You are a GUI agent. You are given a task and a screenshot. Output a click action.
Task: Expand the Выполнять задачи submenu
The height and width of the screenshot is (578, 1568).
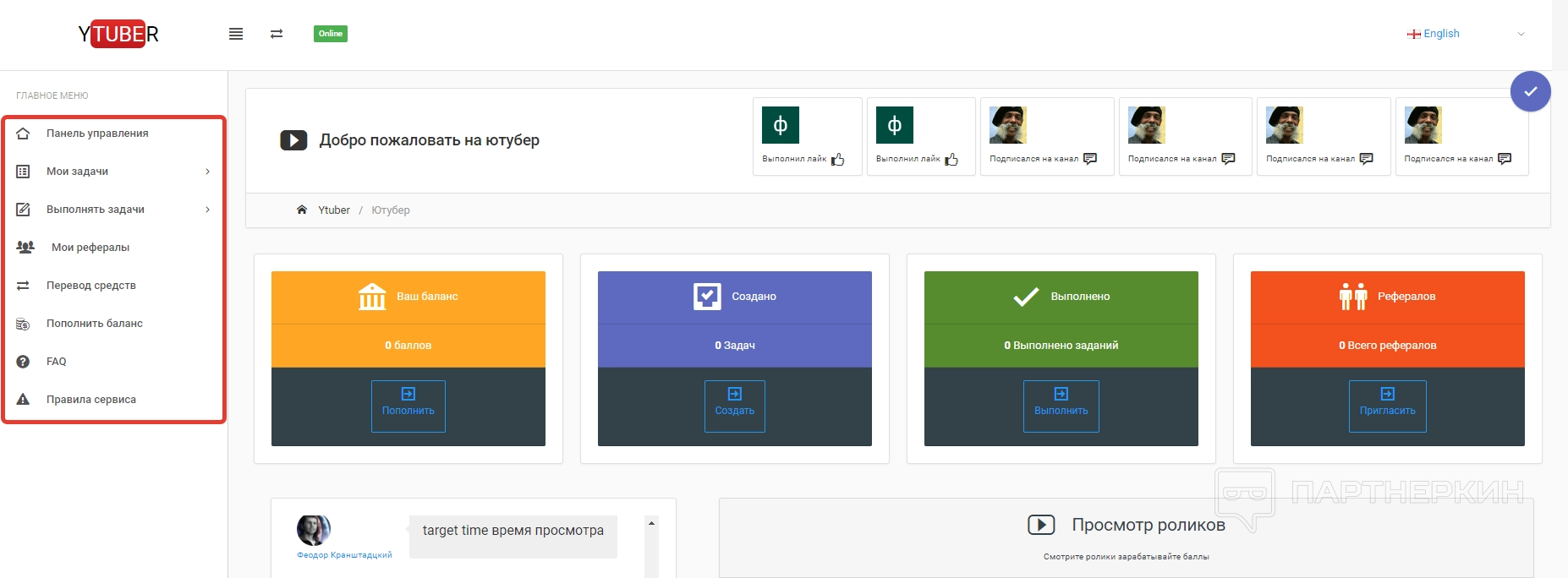pos(207,210)
